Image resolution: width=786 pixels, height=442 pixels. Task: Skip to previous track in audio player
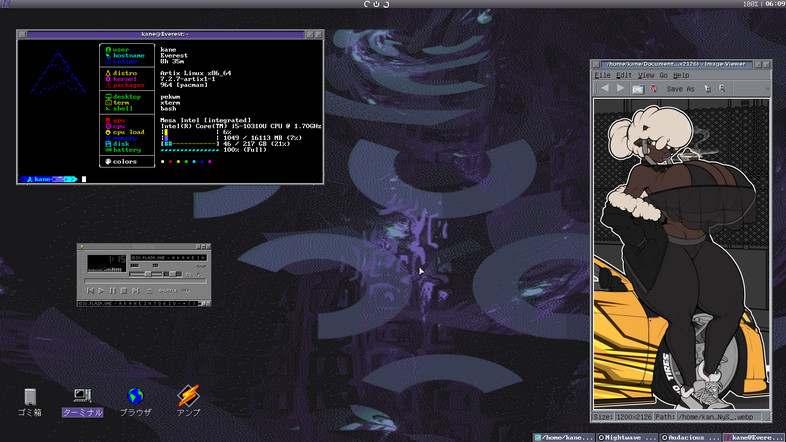click(x=90, y=291)
